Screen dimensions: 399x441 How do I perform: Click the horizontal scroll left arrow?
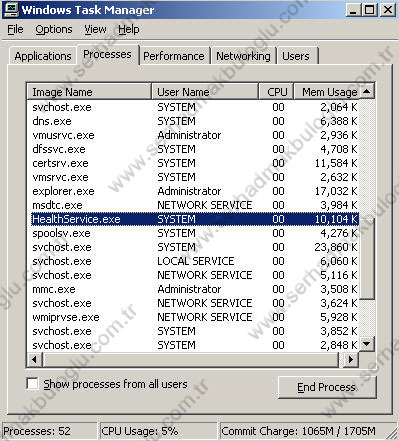coord(34,359)
